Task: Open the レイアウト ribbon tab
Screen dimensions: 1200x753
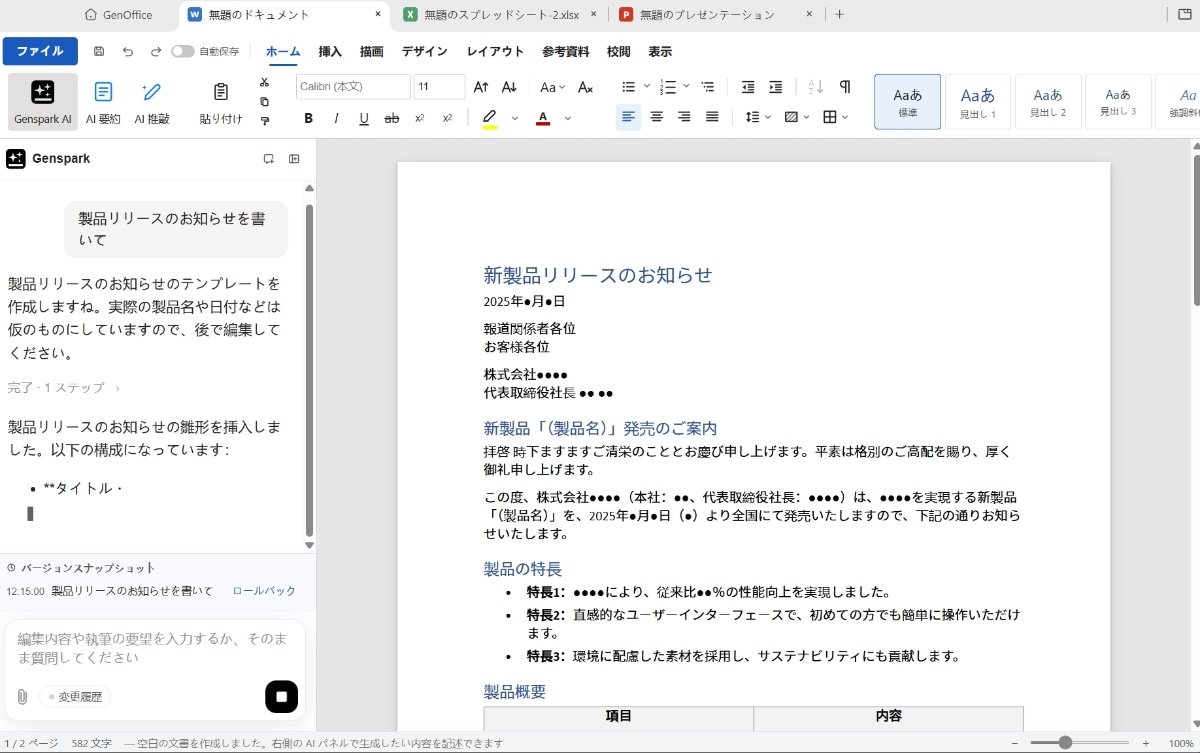Action: [495, 52]
